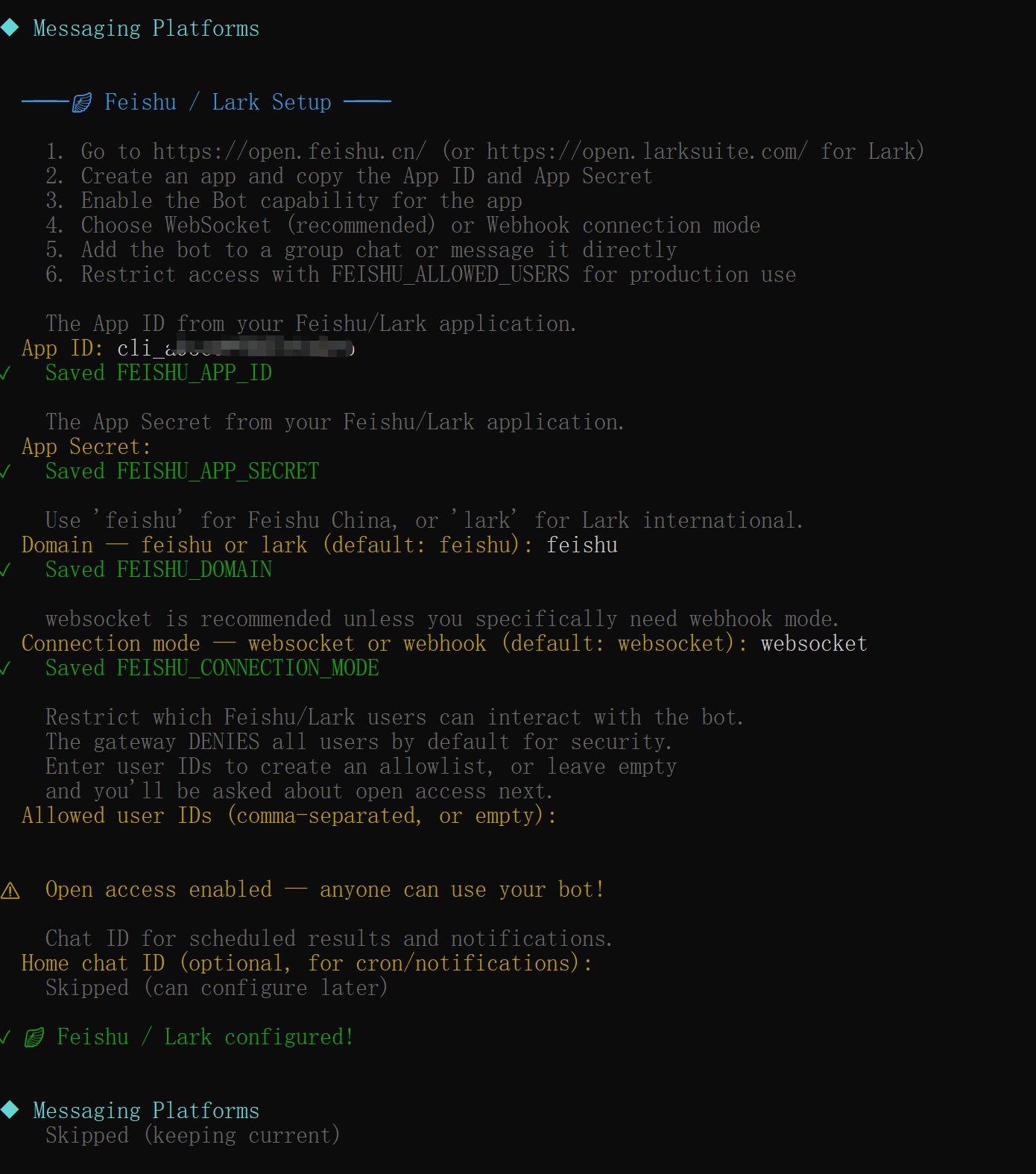Click the 'Feishu / Lark Setup' heading text
The width and height of the screenshot is (1036, 1174).
218,102
